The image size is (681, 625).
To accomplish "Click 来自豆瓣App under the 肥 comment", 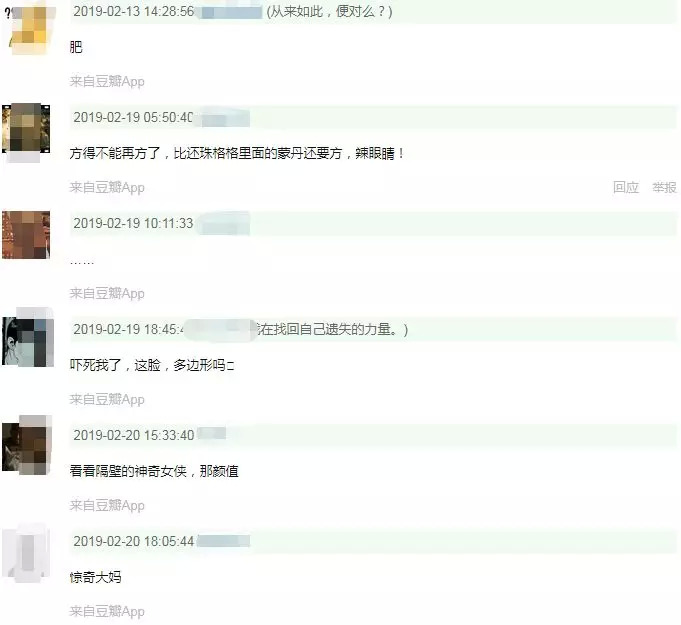I will click(107, 82).
